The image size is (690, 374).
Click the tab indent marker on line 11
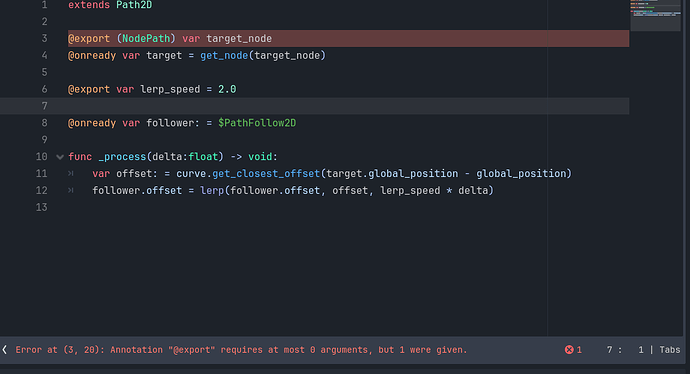pos(71,174)
